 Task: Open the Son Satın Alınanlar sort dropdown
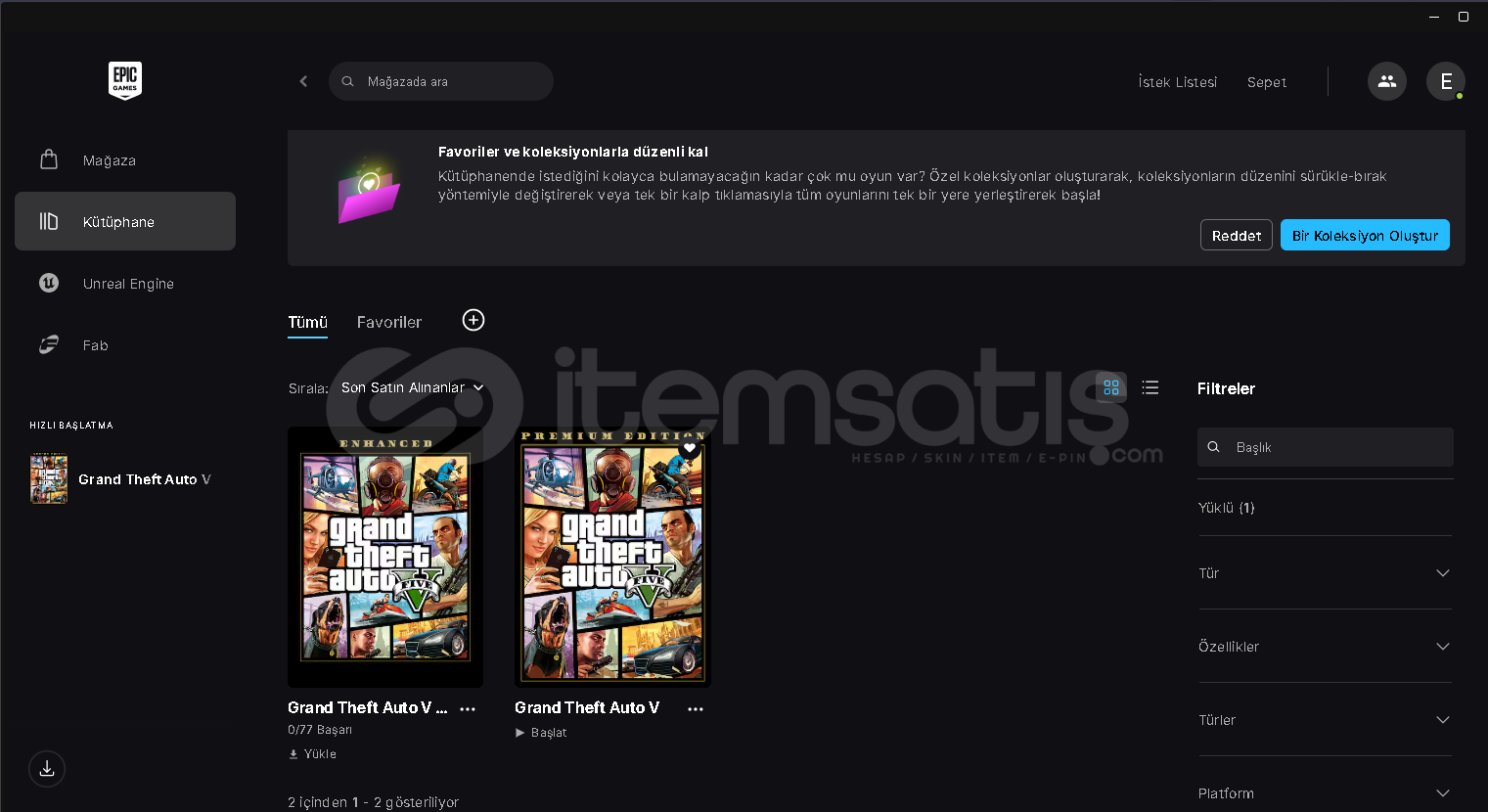coord(413,387)
